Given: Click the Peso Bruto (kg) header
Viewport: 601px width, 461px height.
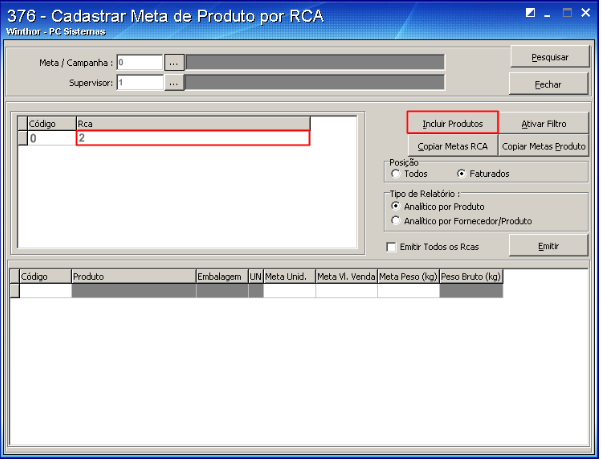Looking at the screenshot, I should click(x=471, y=276).
